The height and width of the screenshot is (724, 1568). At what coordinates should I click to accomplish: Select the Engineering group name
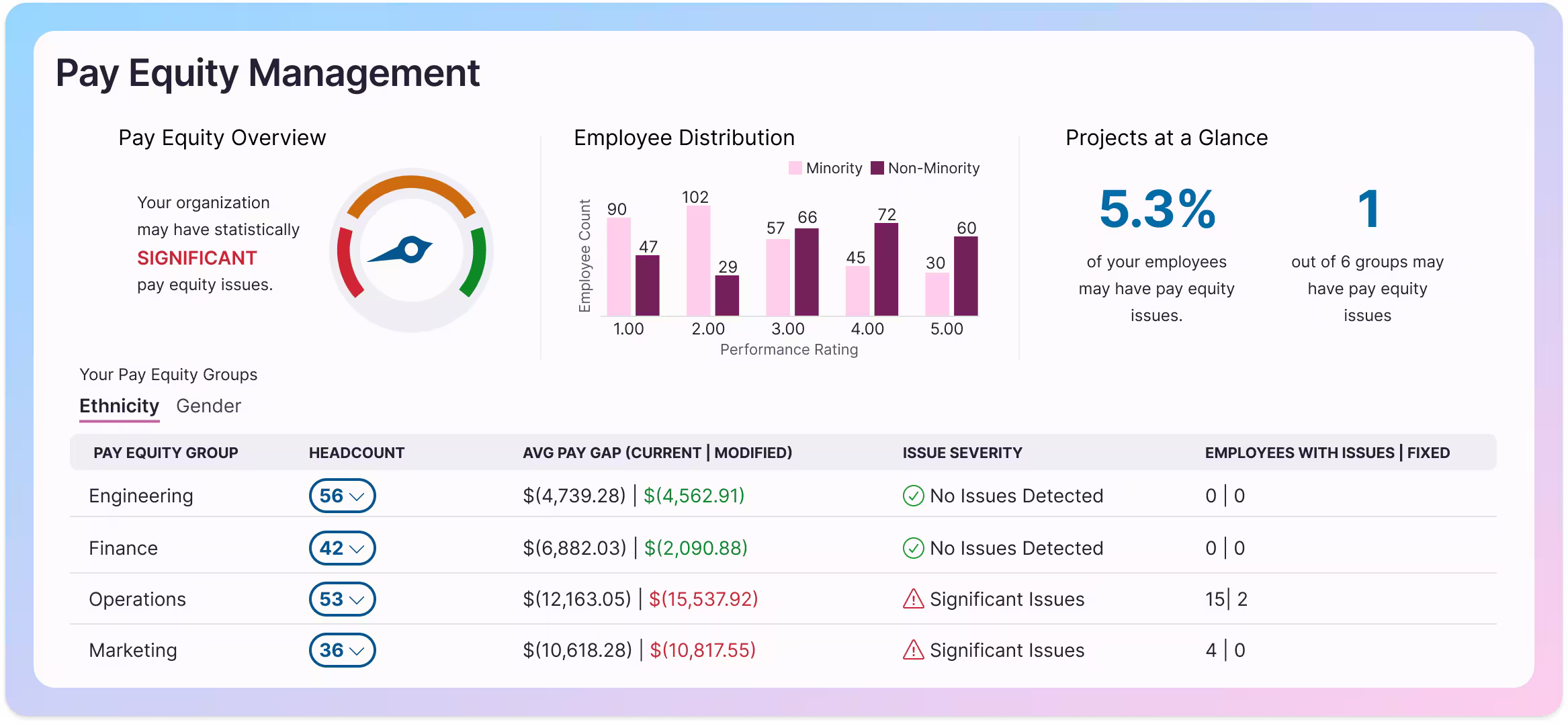[141, 496]
